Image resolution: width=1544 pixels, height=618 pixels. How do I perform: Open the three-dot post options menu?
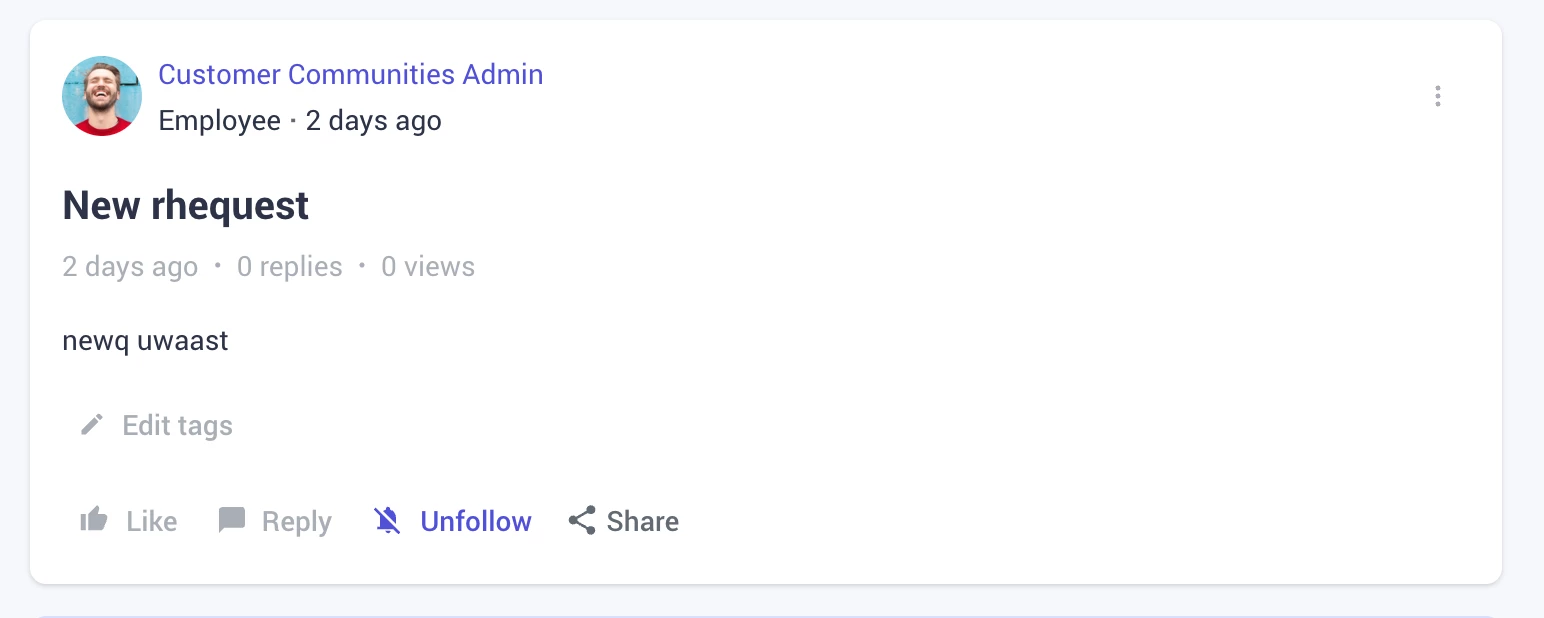tap(1437, 96)
